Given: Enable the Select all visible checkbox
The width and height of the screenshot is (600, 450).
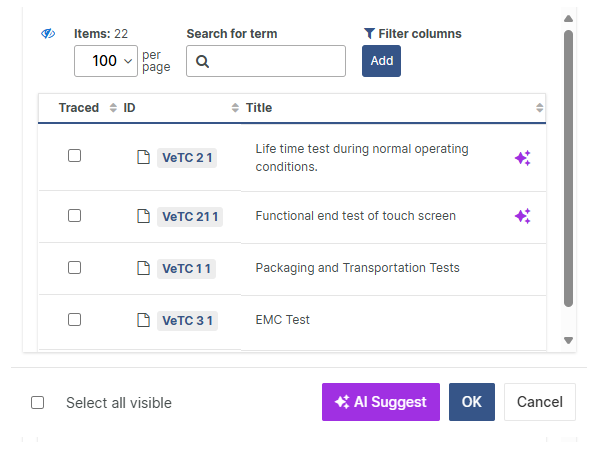Looking at the screenshot, I should (38, 403).
